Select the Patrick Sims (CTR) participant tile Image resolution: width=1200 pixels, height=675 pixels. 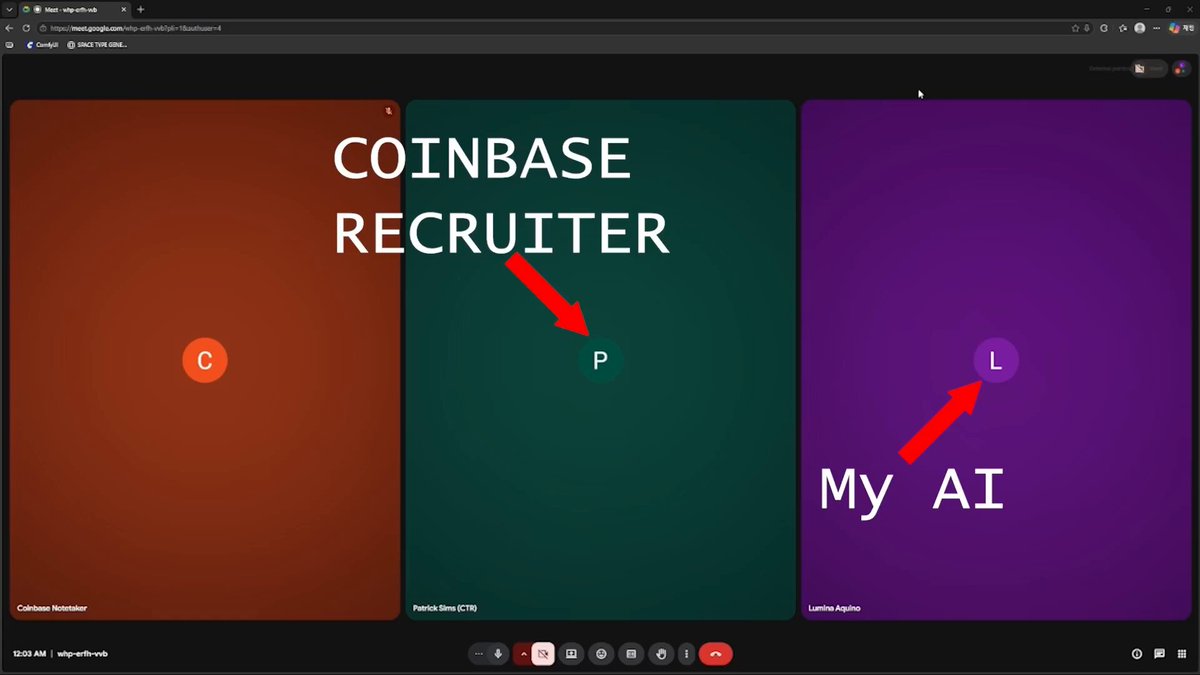pos(600,360)
